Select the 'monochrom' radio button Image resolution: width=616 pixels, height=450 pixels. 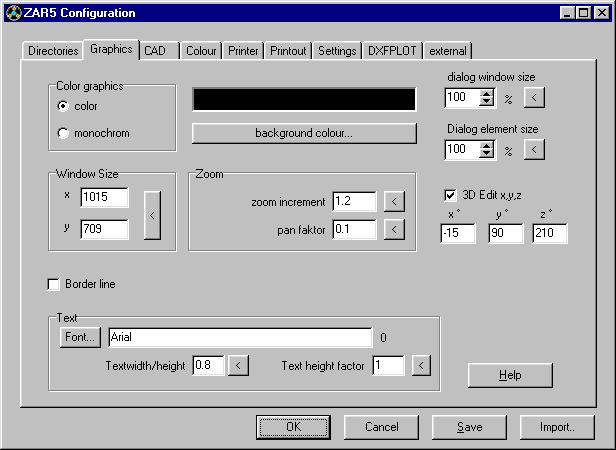64,133
